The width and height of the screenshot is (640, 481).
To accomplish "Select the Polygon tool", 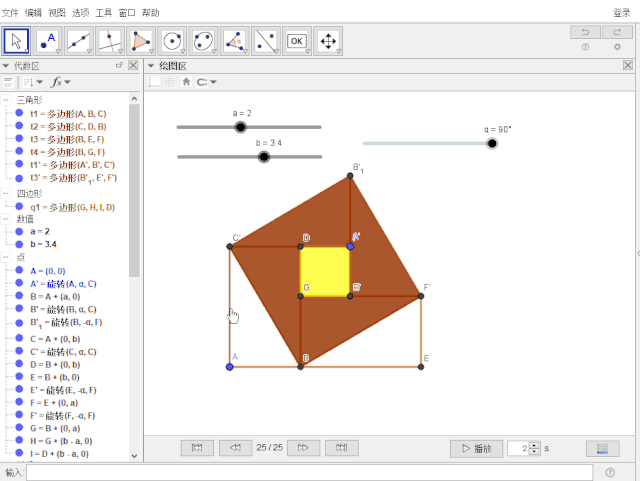I will click(141, 41).
